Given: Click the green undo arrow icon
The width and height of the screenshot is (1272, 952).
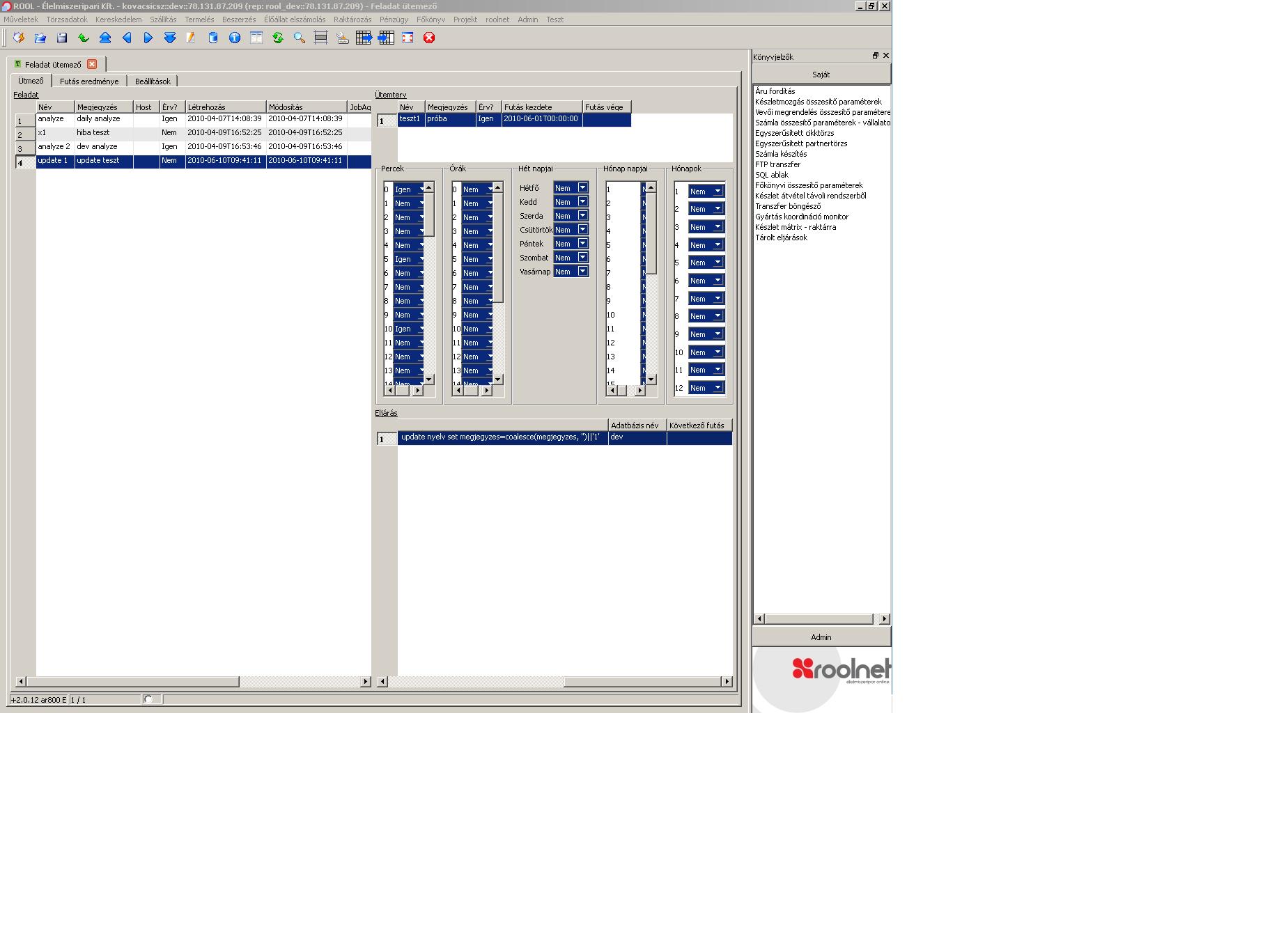Looking at the screenshot, I should click(84, 38).
